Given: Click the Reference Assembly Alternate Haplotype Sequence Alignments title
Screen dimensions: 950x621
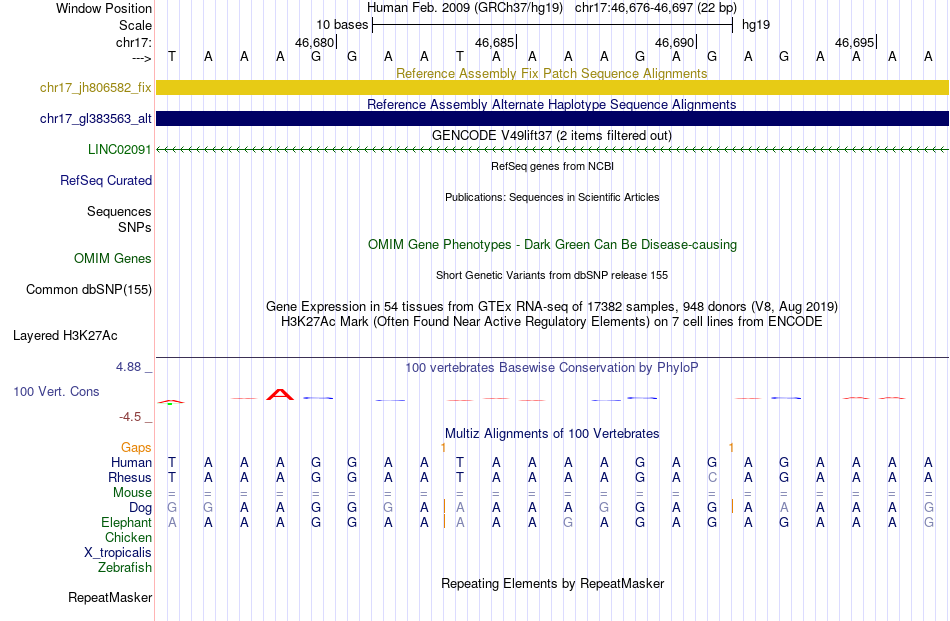Looking at the screenshot, I should pos(552,104).
